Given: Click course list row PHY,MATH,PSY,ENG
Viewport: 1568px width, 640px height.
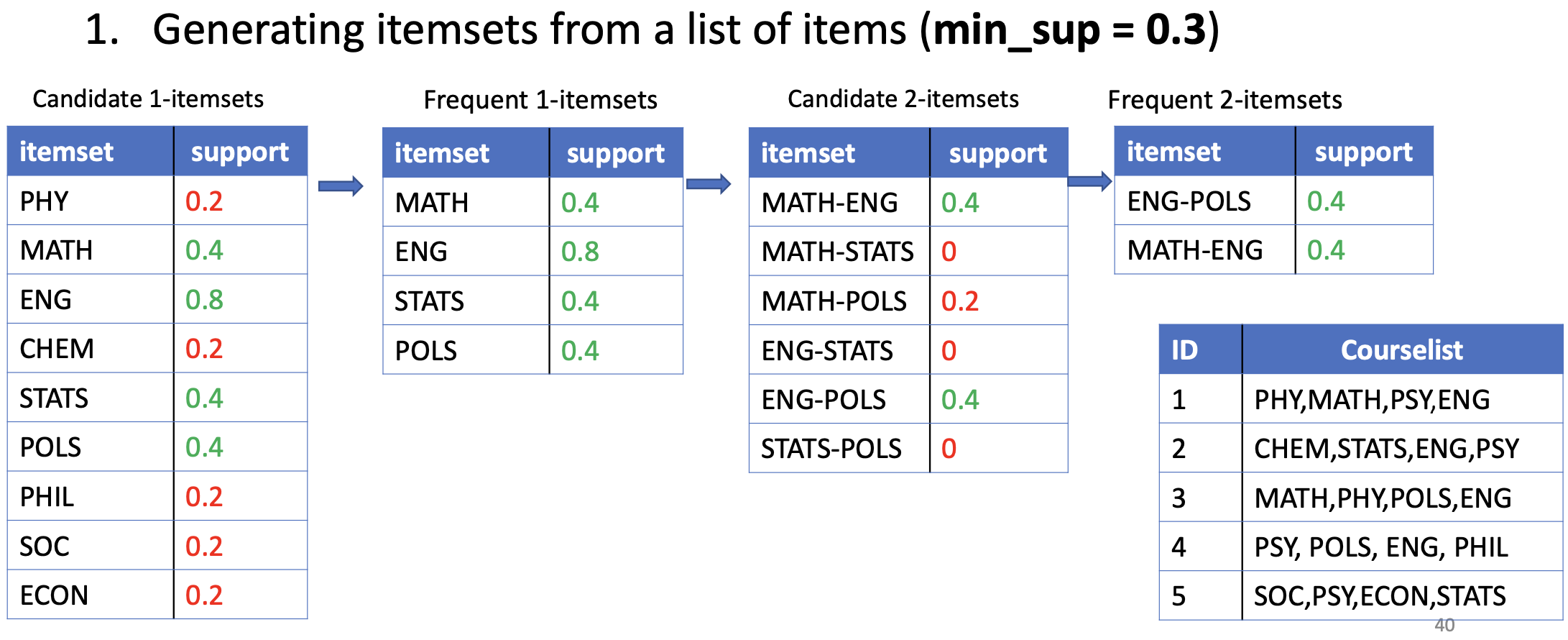Looking at the screenshot, I should click(1361, 399).
